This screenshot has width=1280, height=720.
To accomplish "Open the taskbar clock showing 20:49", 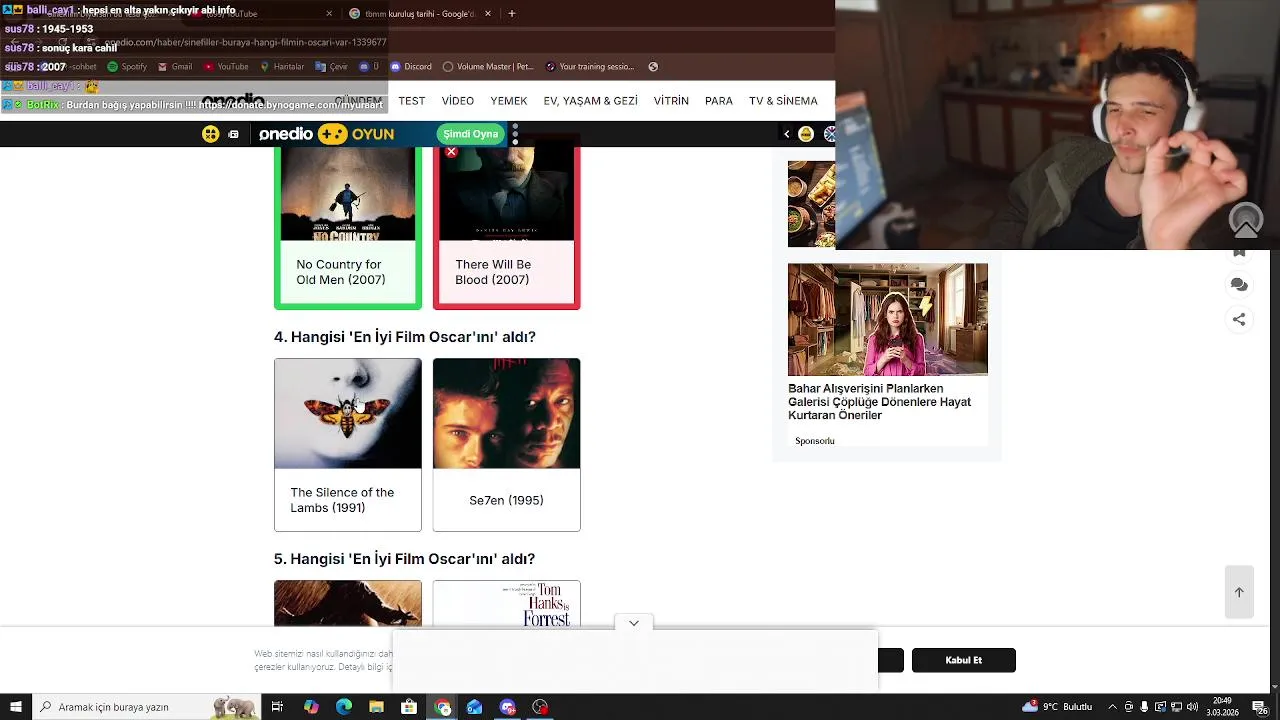I will click(x=1223, y=707).
